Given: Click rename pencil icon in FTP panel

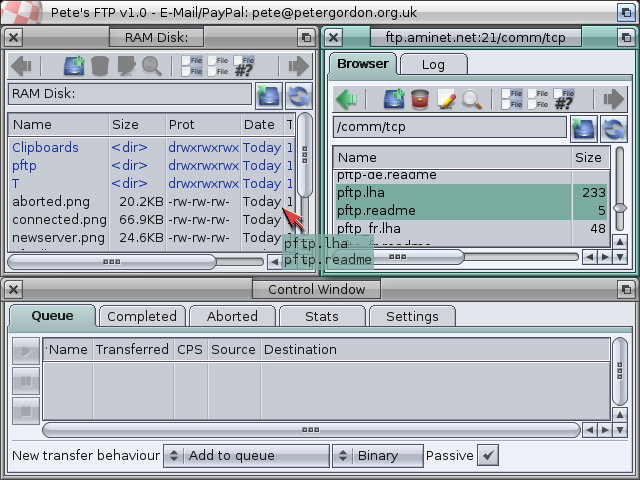Looking at the screenshot, I should 446,99.
